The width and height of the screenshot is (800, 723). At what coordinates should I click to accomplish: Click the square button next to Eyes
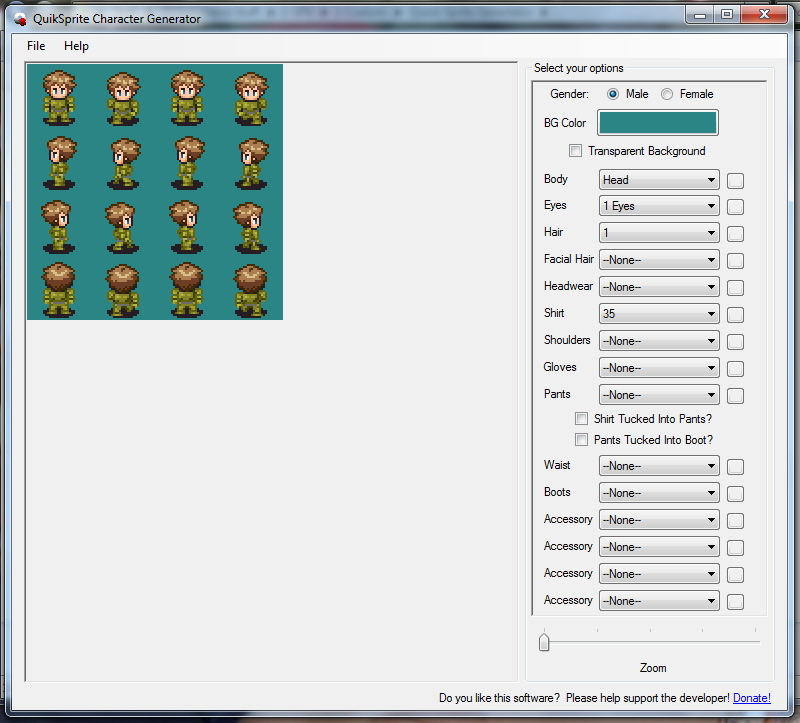pyautogui.click(x=735, y=207)
